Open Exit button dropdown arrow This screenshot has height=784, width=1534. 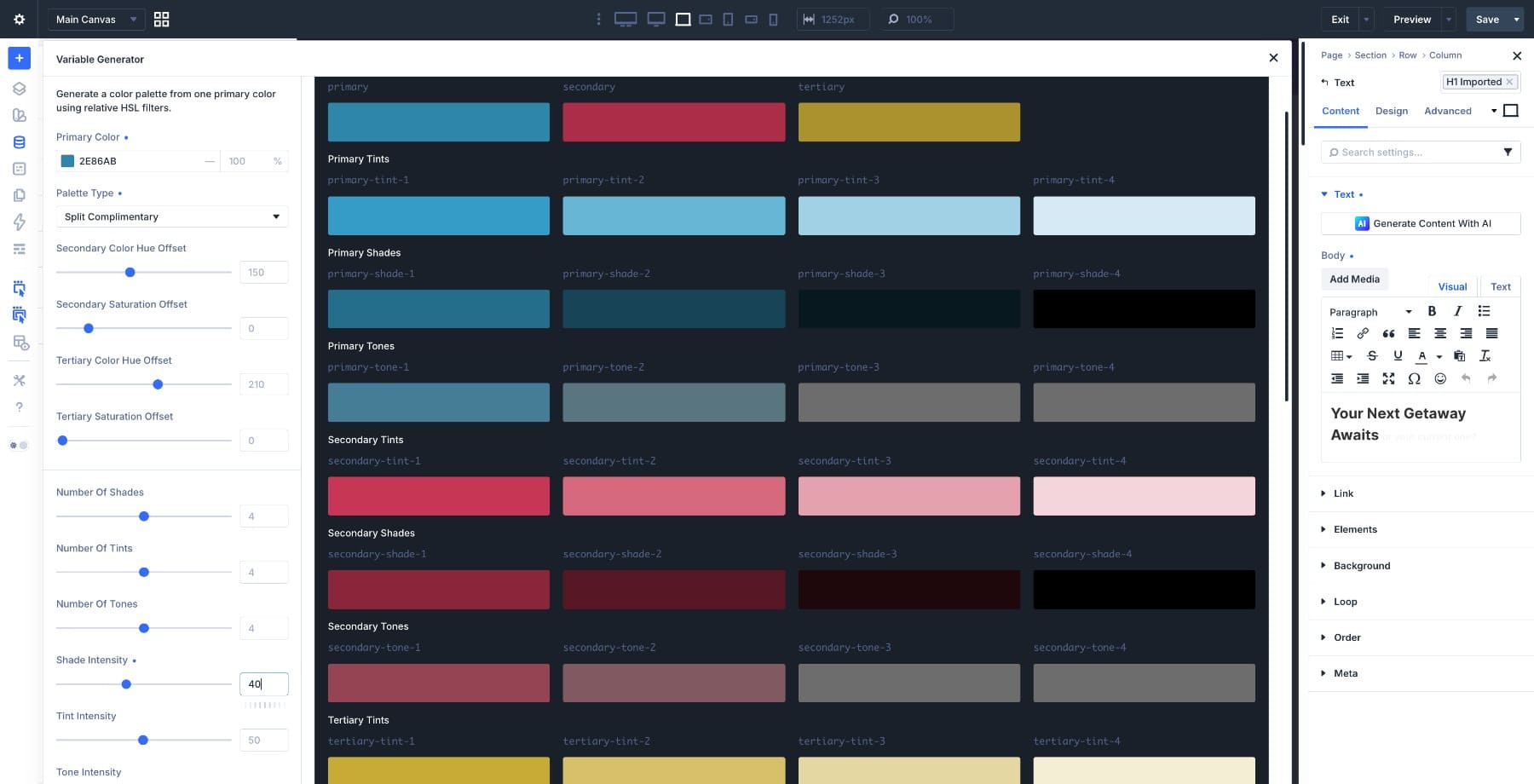(x=1366, y=19)
